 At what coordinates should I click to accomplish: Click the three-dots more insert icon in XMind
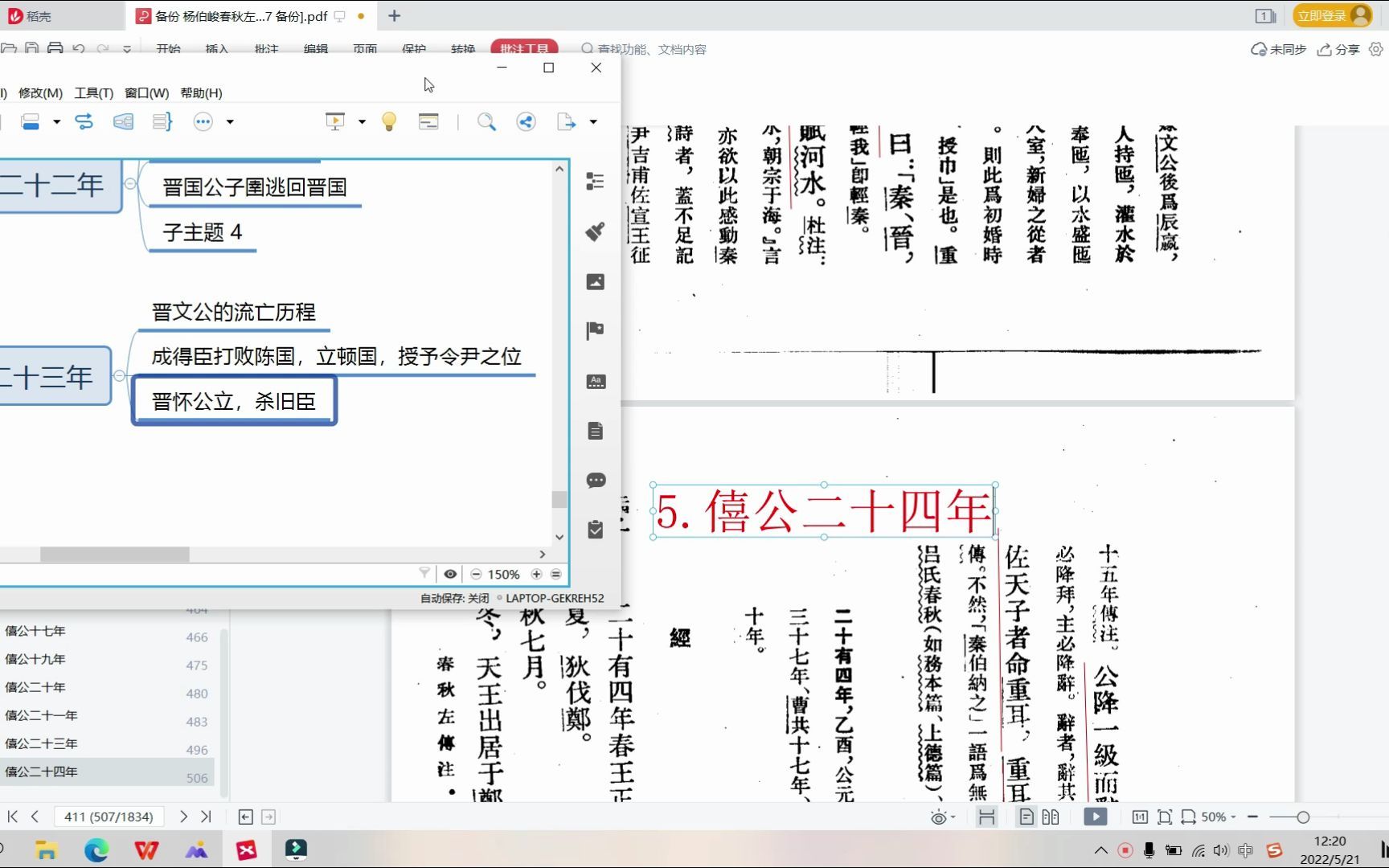click(x=203, y=121)
